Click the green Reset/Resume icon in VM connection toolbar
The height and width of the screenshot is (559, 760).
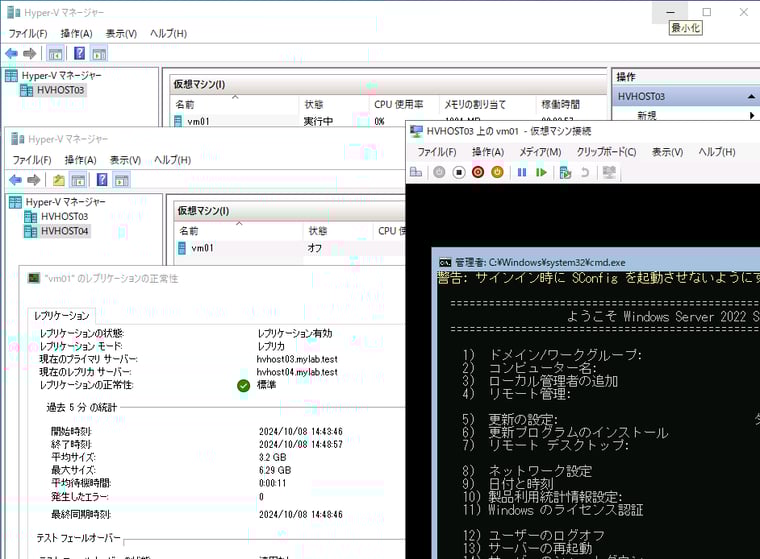pos(541,172)
